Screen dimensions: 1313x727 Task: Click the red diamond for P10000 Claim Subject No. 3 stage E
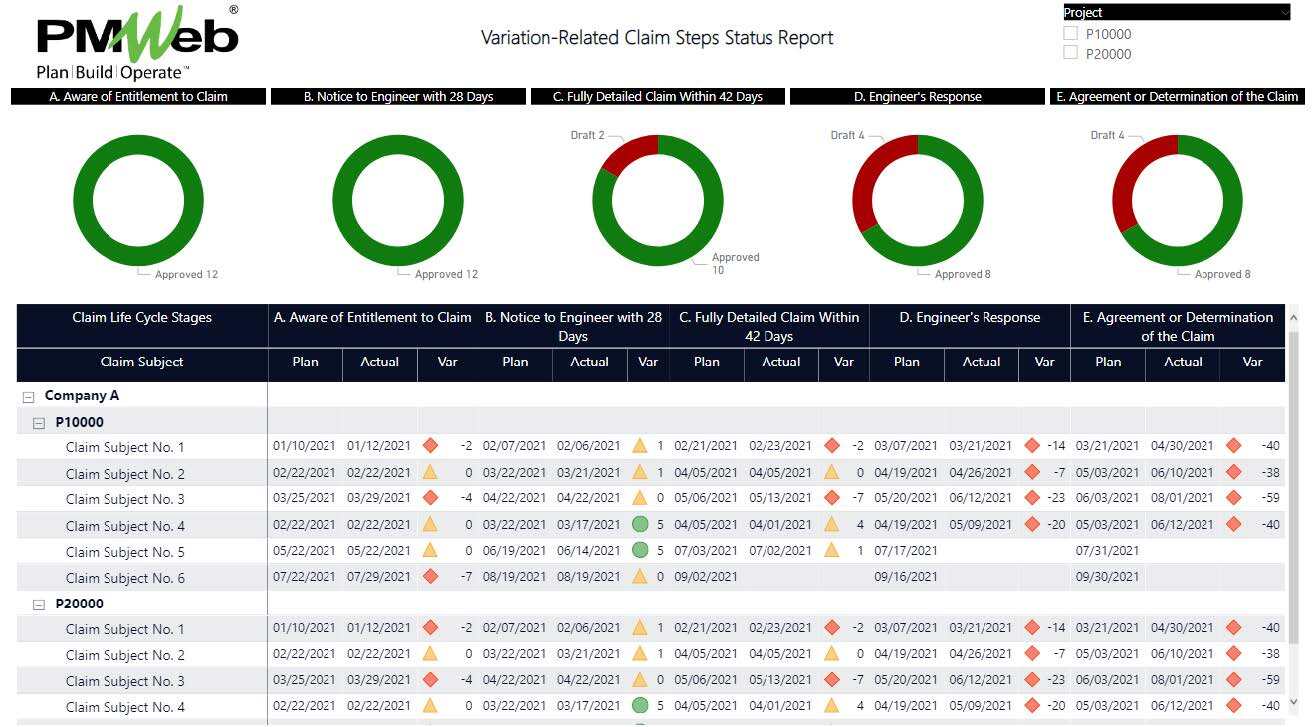click(x=1233, y=498)
